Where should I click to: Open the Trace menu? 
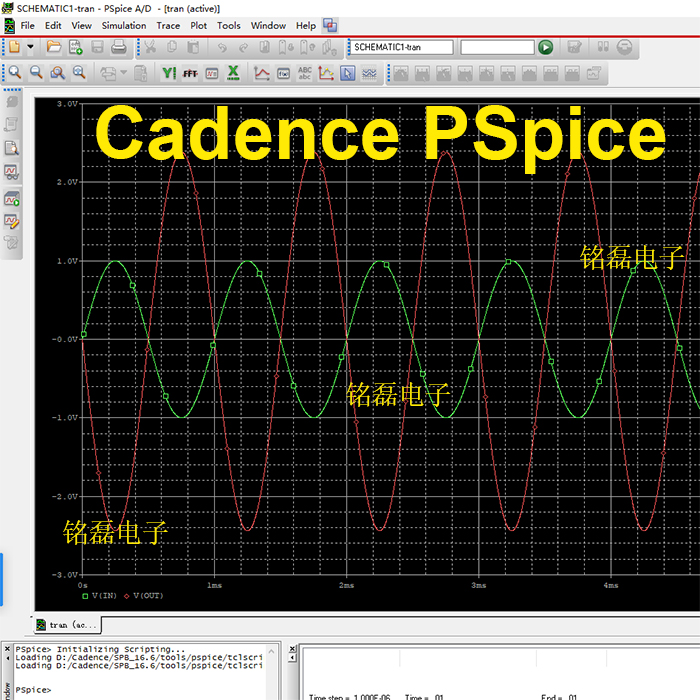168,26
